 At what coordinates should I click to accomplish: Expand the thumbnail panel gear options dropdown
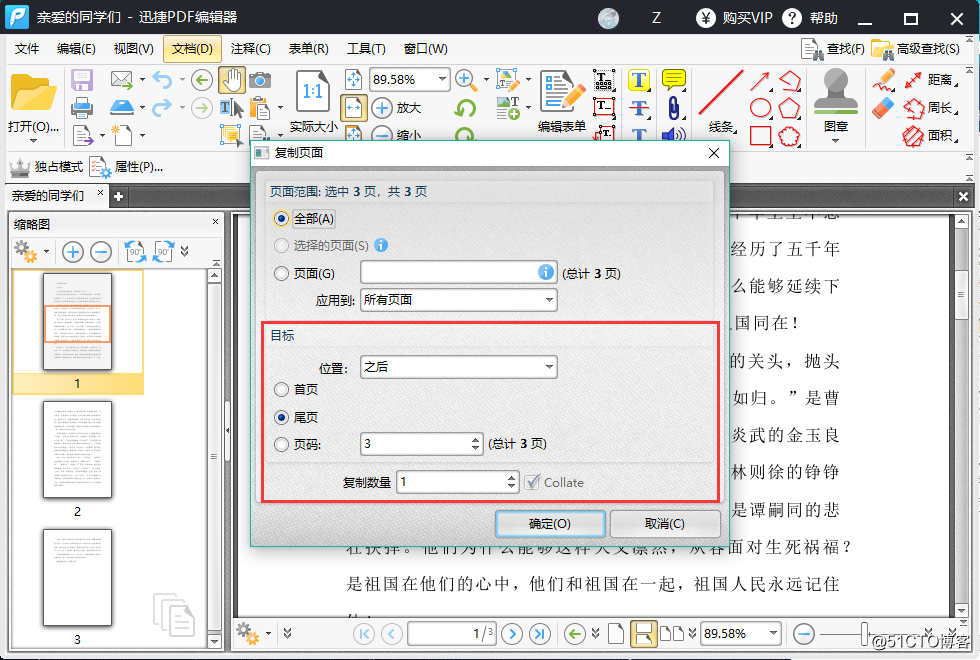click(x=46, y=252)
